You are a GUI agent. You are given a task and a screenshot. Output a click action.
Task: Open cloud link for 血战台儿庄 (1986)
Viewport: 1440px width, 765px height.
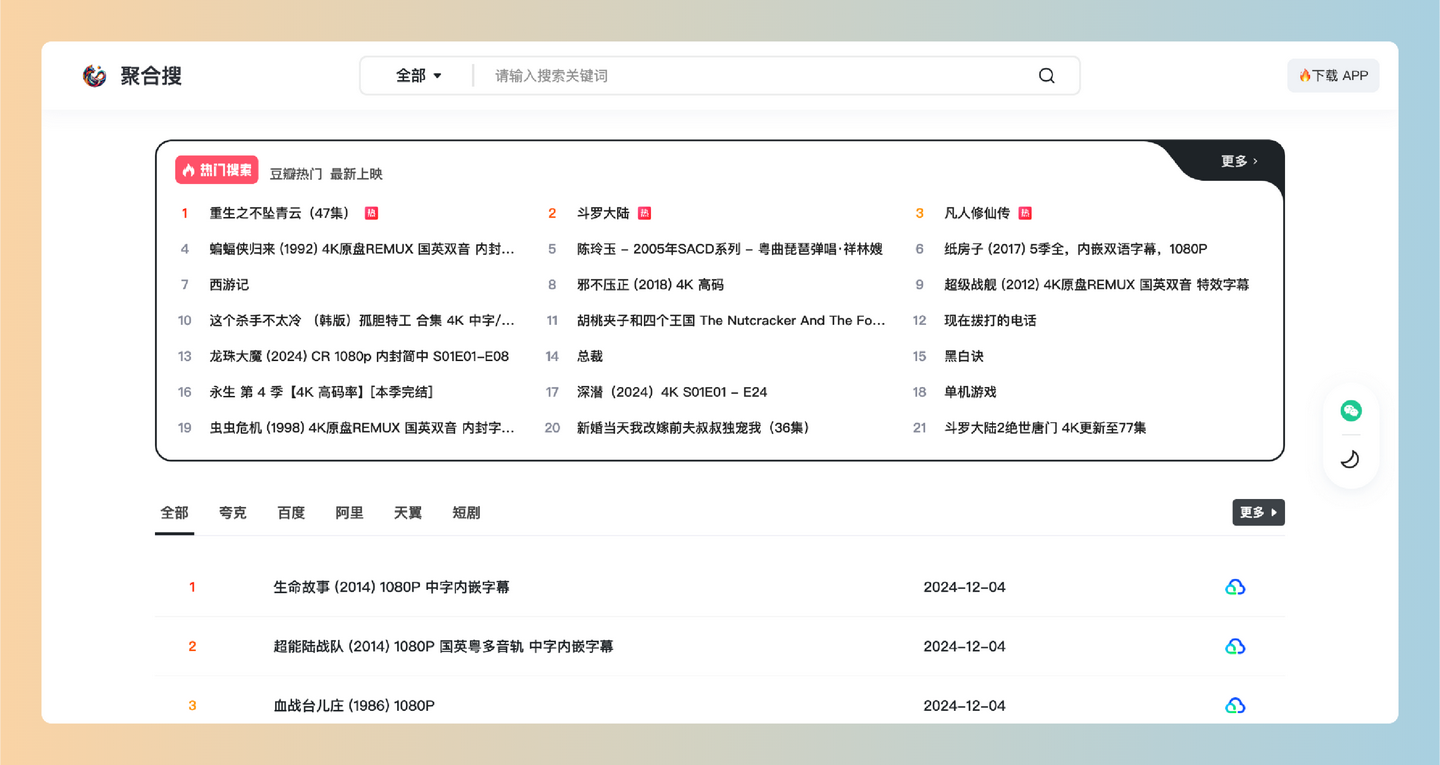point(1235,706)
